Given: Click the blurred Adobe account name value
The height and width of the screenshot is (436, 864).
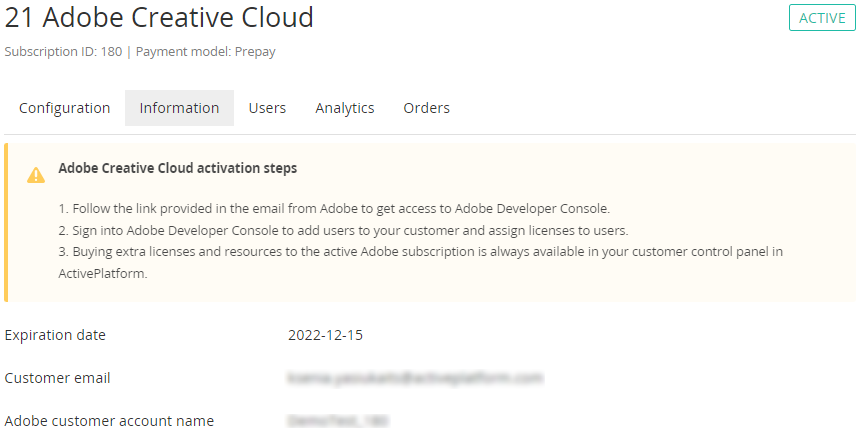Looking at the screenshot, I should click(337, 421).
